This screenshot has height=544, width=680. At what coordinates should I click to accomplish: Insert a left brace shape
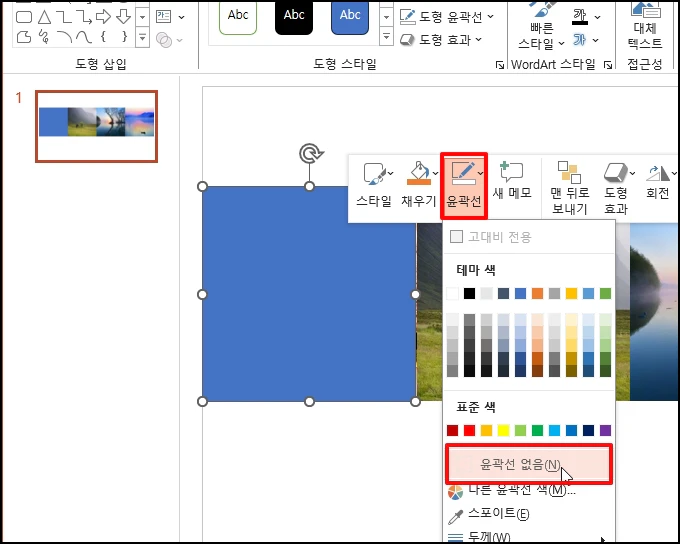click(103, 36)
